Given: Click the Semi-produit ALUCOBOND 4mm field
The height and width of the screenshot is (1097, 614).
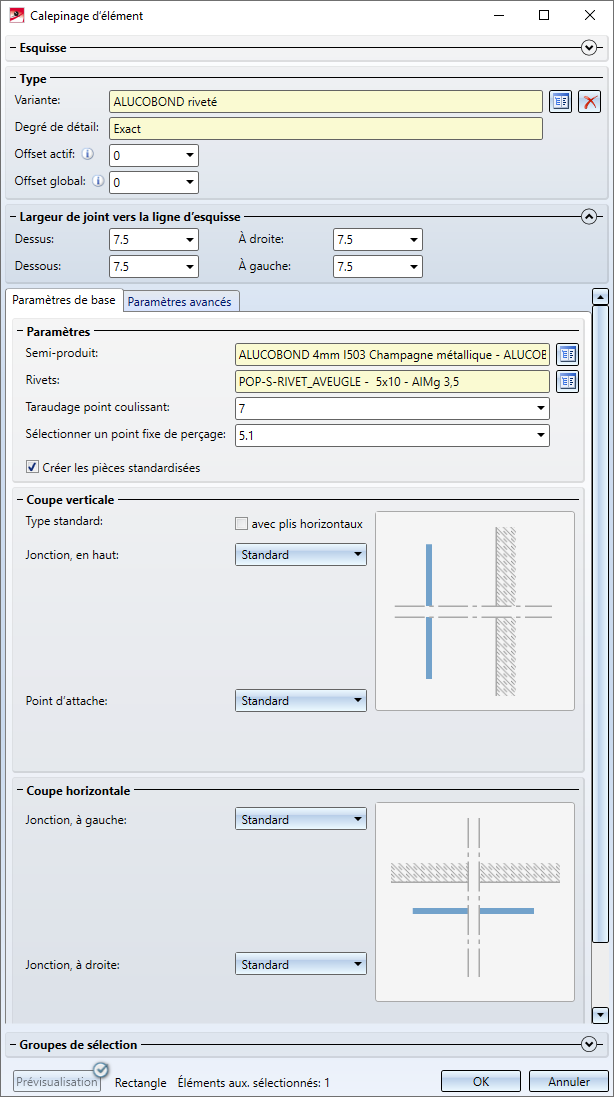Looking at the screenshot, I should coord(393,355).
